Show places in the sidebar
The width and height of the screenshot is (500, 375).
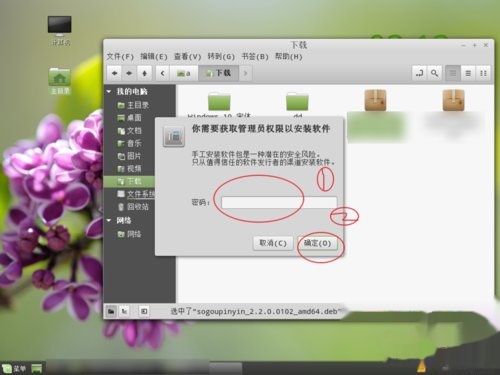(111, 311)
